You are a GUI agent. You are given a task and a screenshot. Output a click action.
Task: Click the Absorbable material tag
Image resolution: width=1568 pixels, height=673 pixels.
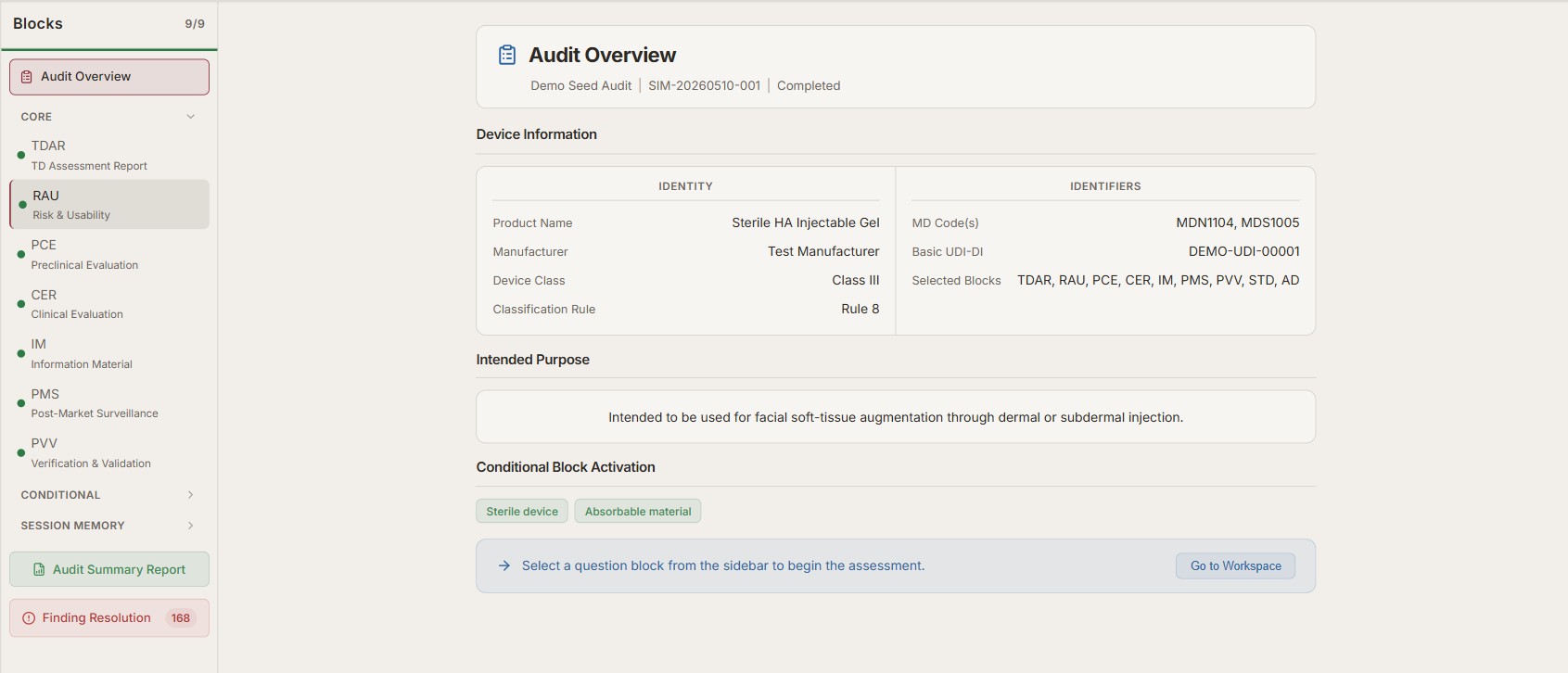pos(638,512)
